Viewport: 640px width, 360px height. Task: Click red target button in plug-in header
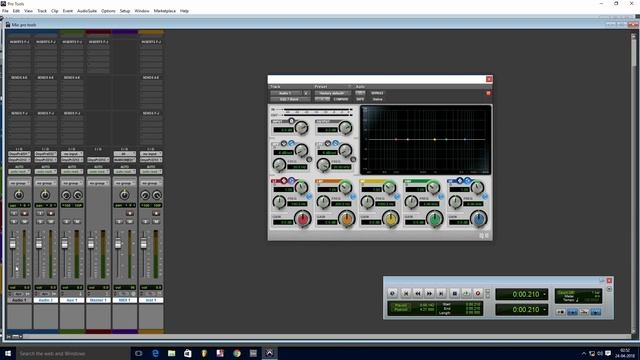488,93
